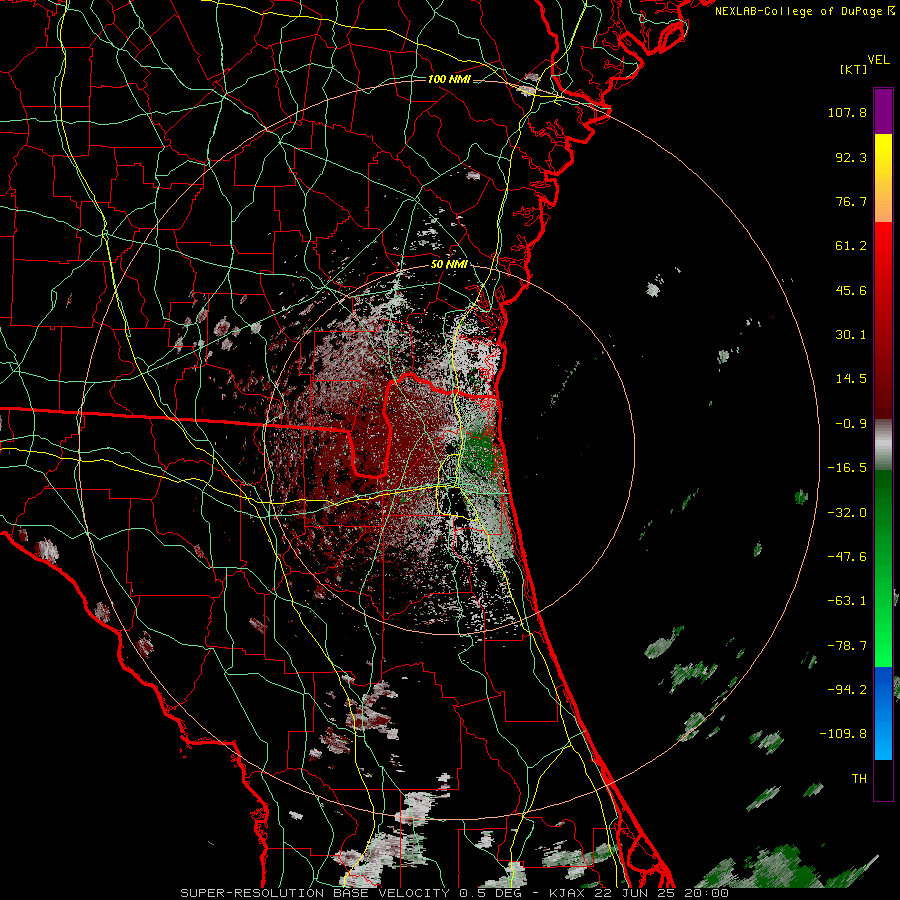Click the 100 NMI range ring label
The image size is (900, 900).
449,79
